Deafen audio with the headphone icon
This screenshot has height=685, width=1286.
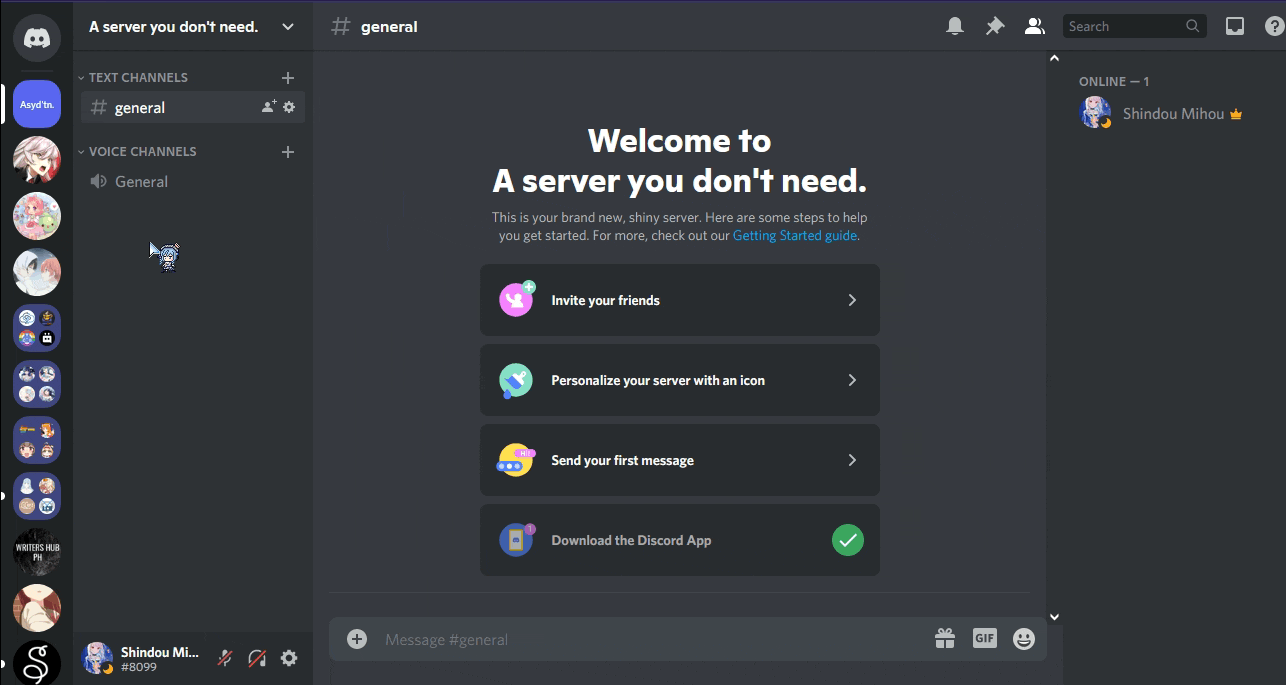(x=256, y=658)
